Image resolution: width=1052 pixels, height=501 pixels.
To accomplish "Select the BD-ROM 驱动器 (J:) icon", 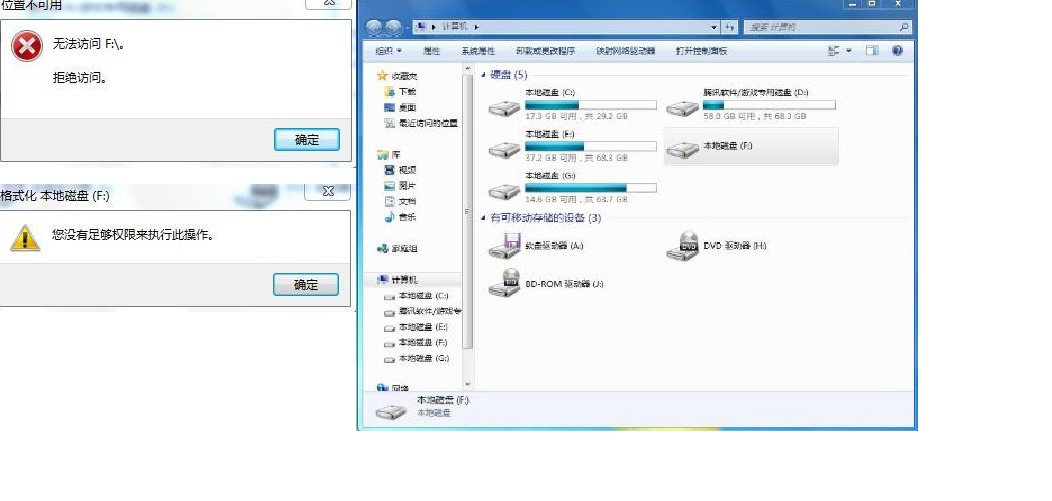I will point(505,284).
